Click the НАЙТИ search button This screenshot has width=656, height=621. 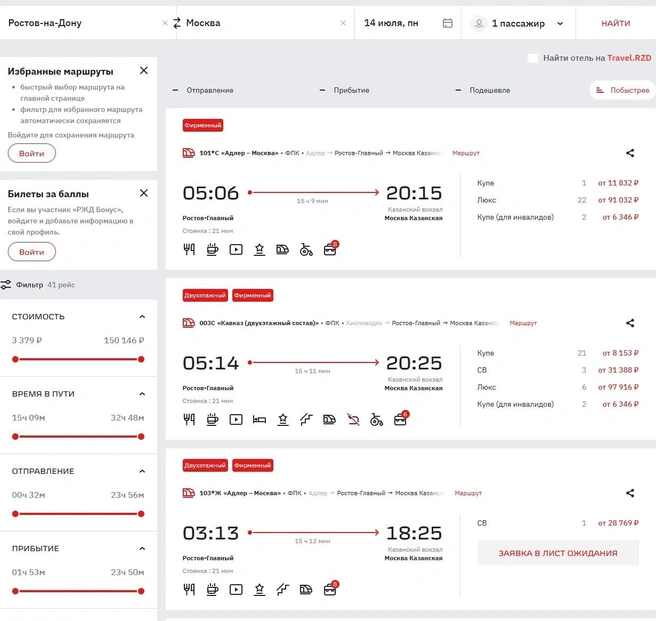click(616, 23)
